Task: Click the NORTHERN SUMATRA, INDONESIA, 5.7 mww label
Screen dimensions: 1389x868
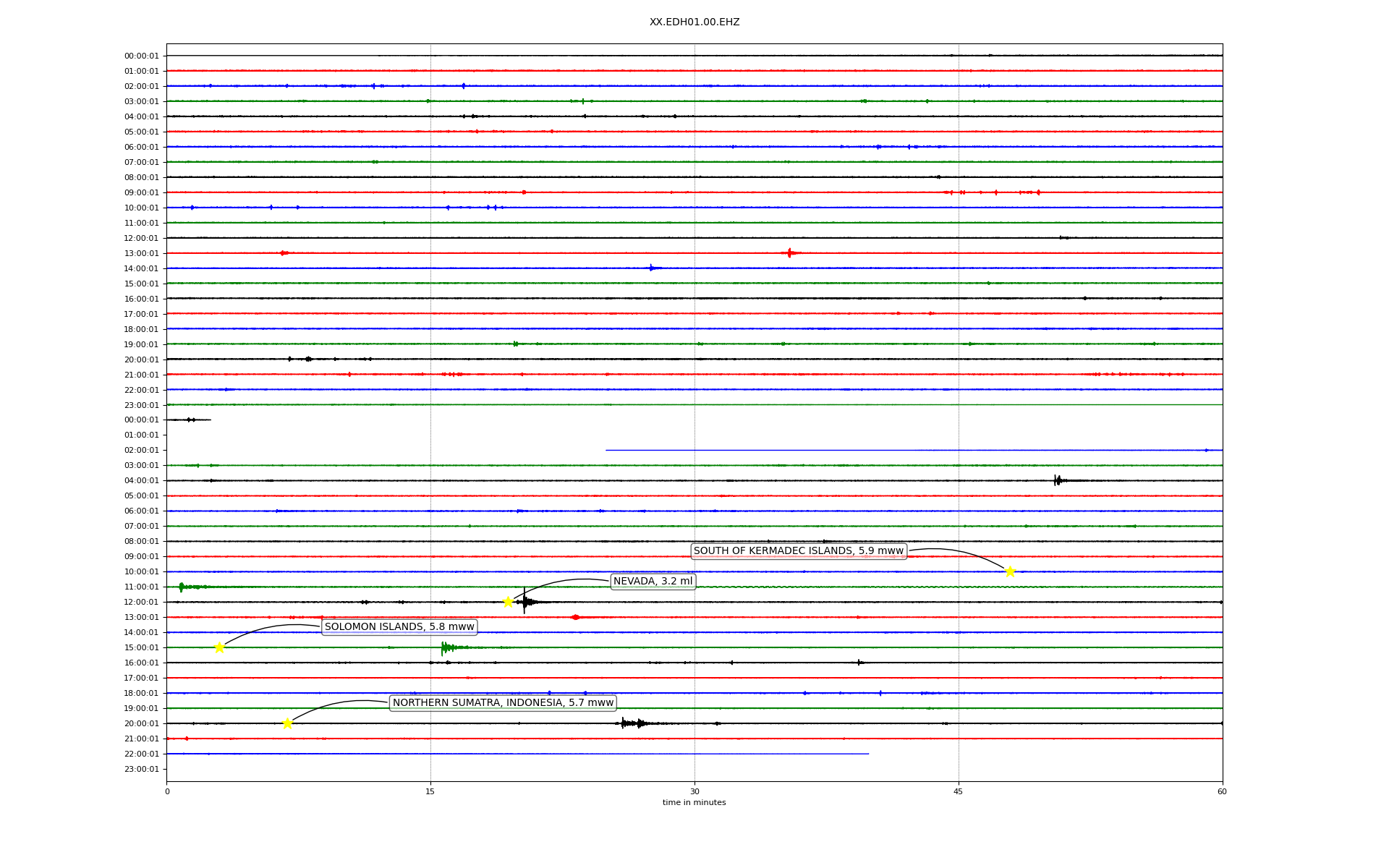Action: (x=503, y=703)
